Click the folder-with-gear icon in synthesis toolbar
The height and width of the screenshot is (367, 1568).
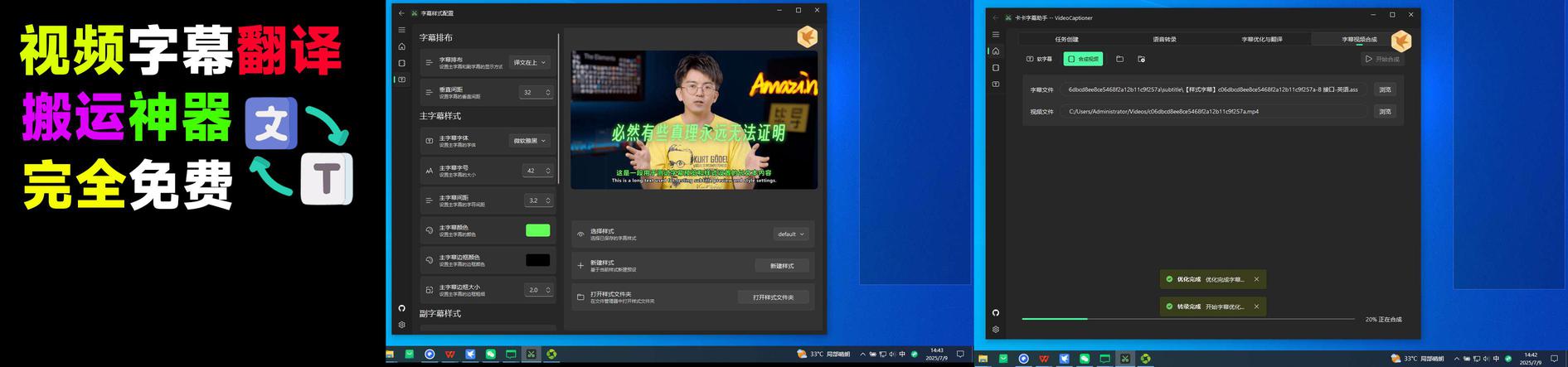(1142, 59)
